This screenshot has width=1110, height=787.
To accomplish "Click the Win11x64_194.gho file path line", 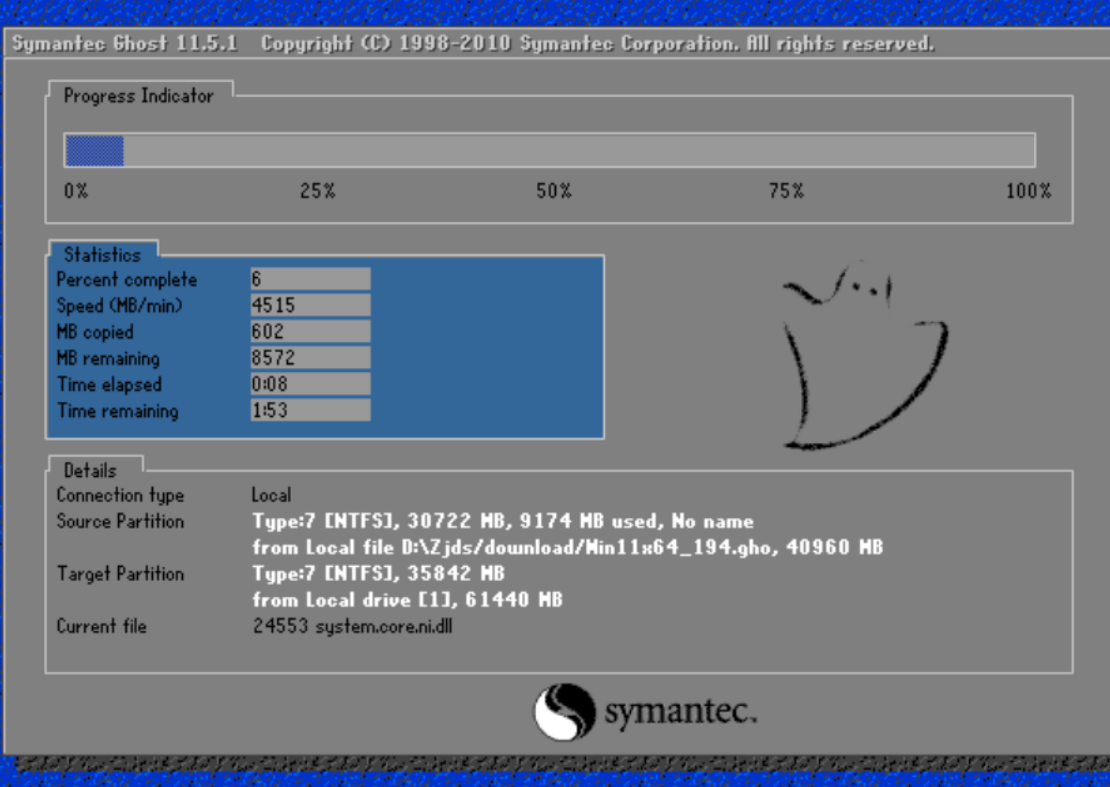I will [568, 547].
